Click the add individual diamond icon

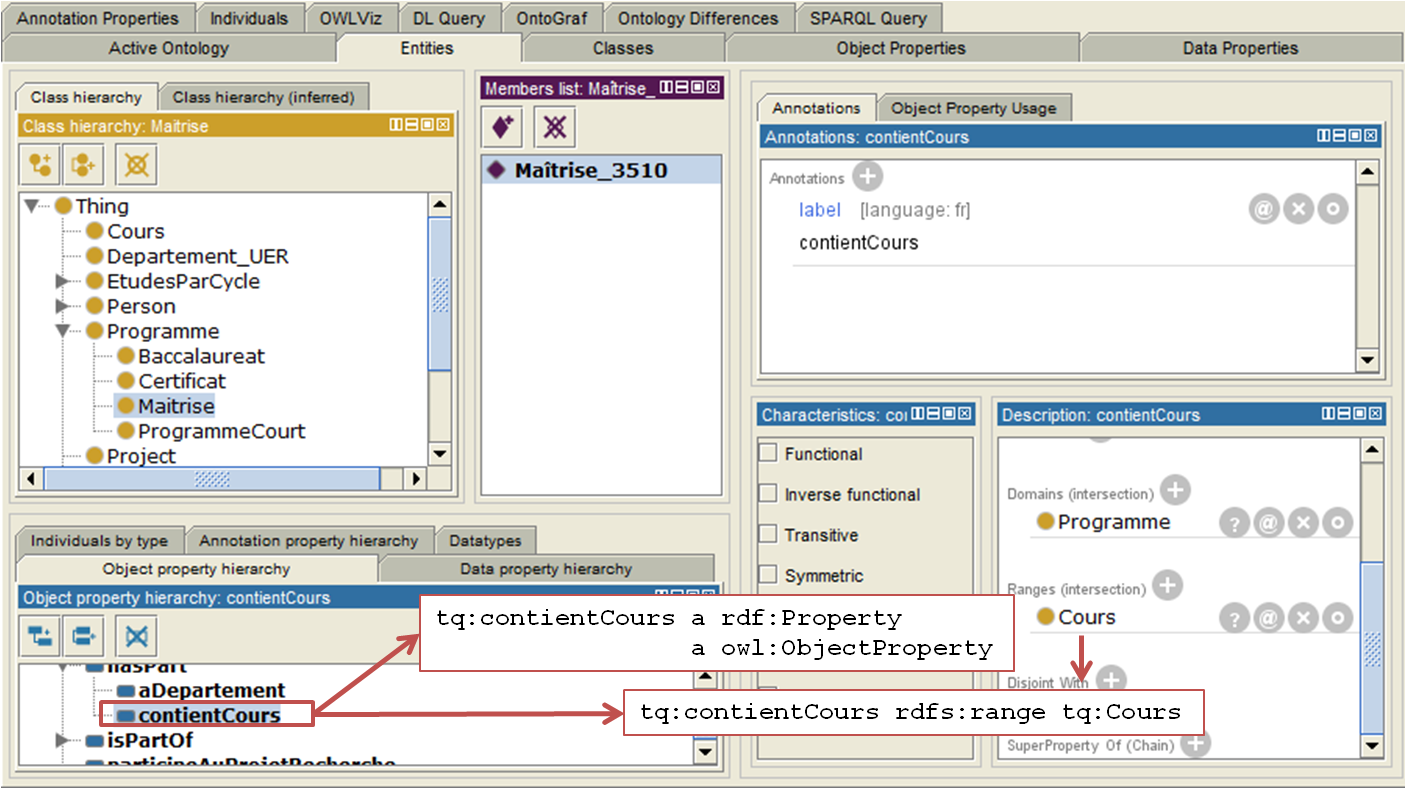(x=504, y=127)
